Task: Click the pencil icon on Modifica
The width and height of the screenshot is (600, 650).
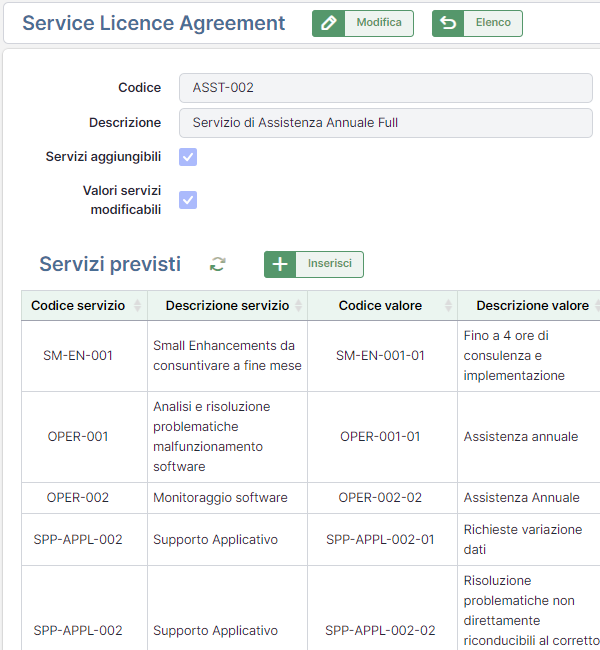Action: click(328, 23)
